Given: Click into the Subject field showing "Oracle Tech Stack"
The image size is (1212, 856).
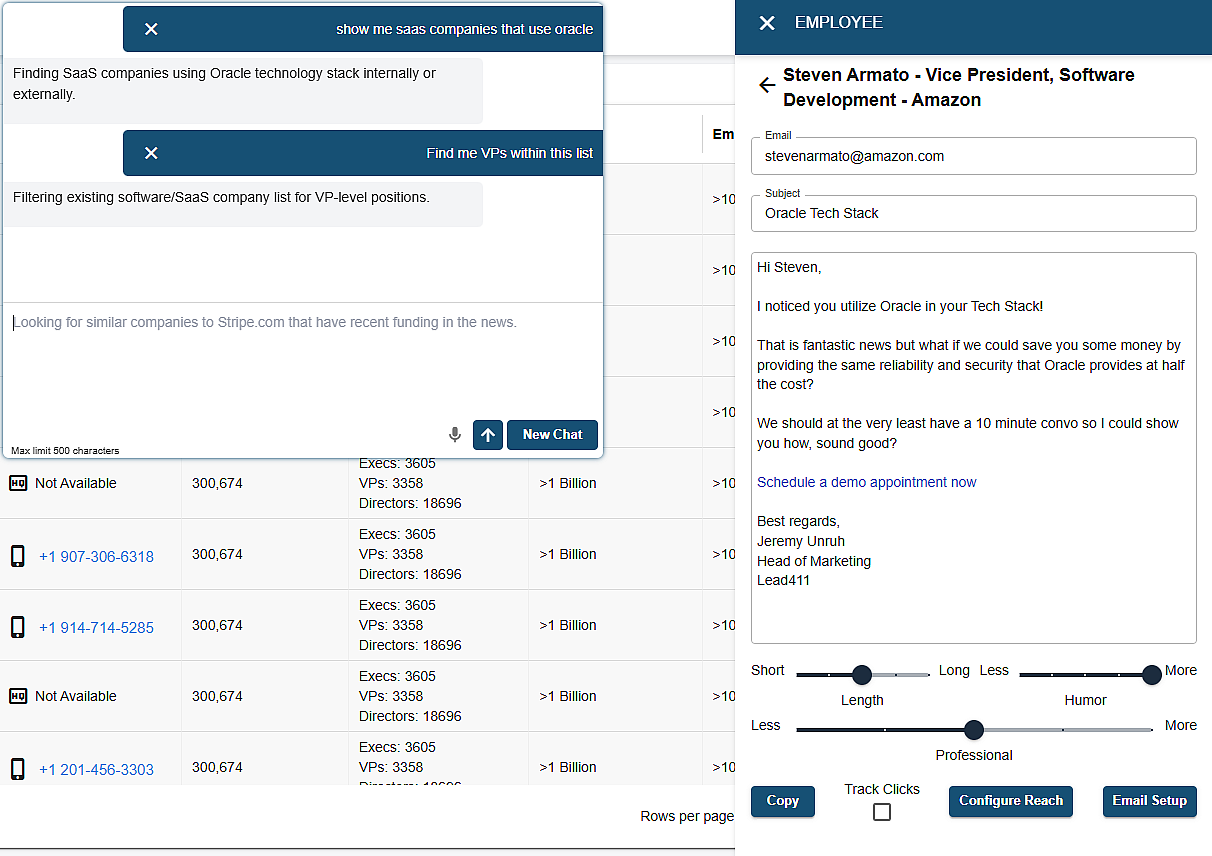Looking at the screenshot, I should click(x=973, y=213).
